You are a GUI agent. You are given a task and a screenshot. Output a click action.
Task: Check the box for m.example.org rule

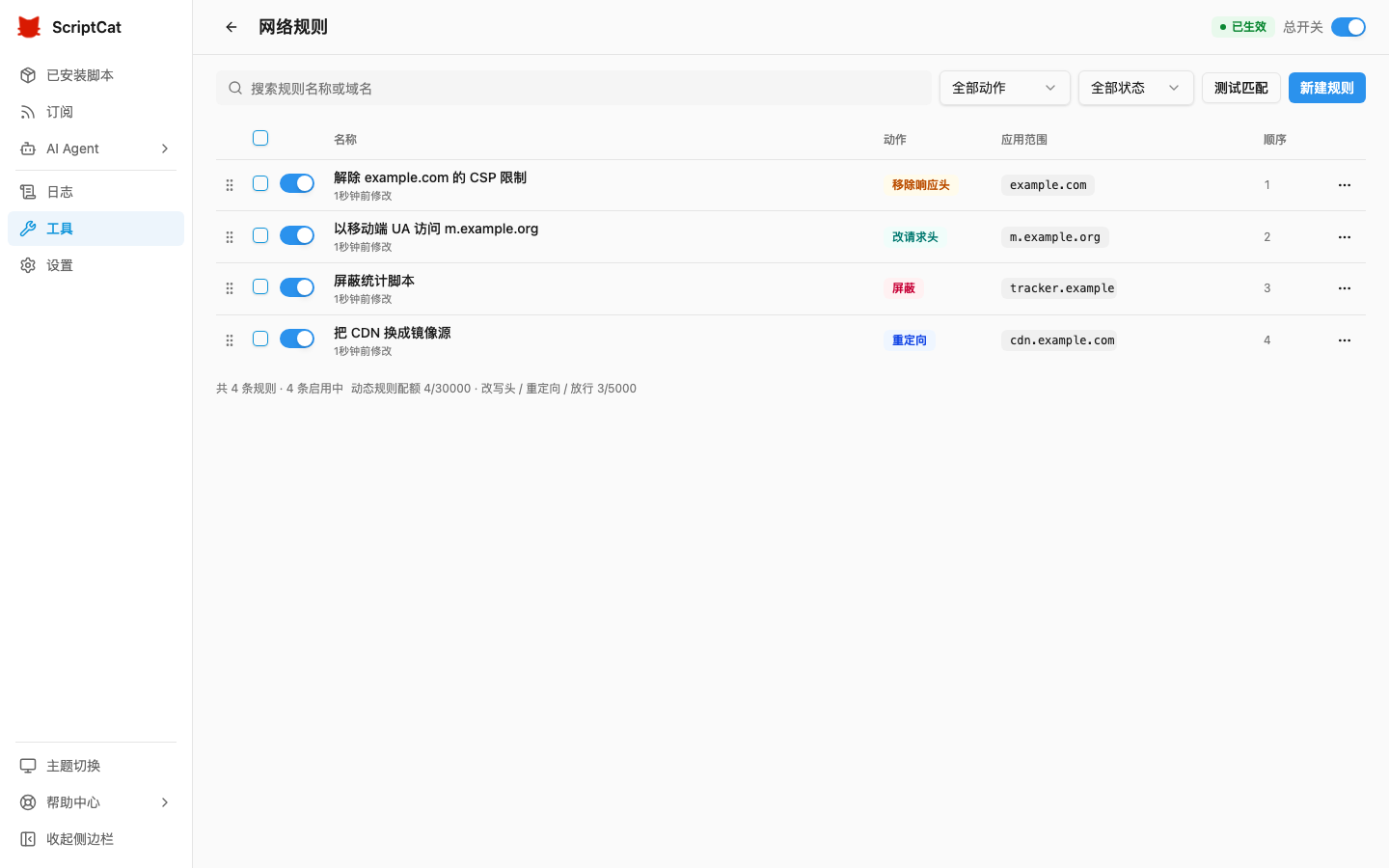coord(260,235)
